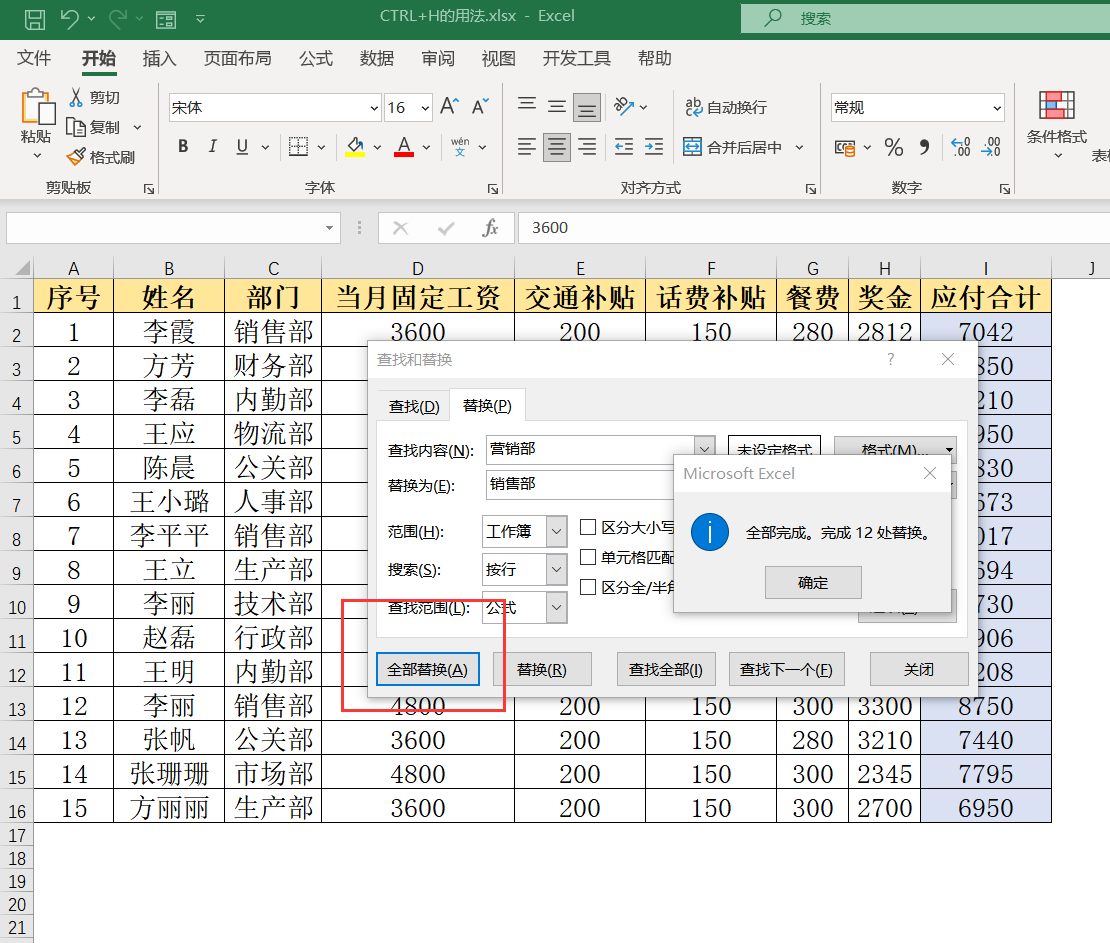Increase the indent

[x=653, y=147]
